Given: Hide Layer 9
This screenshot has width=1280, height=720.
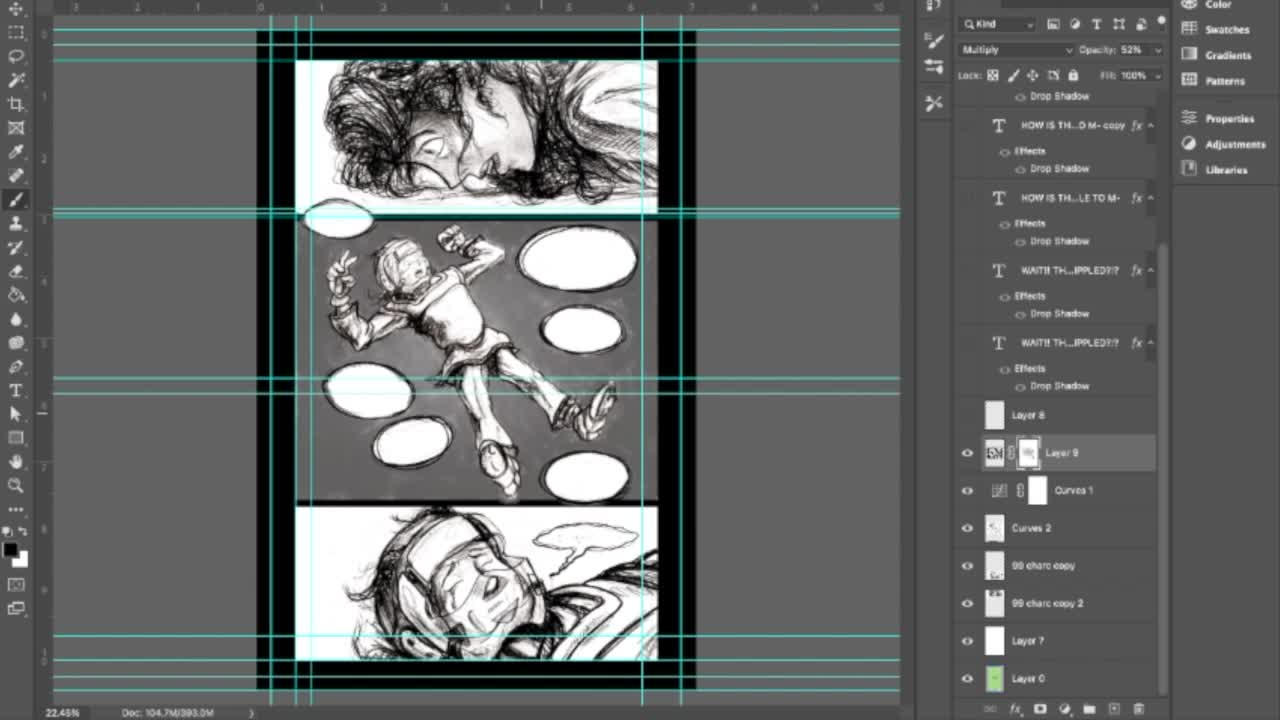Looking at the screenshot, I should click(967, 453).
